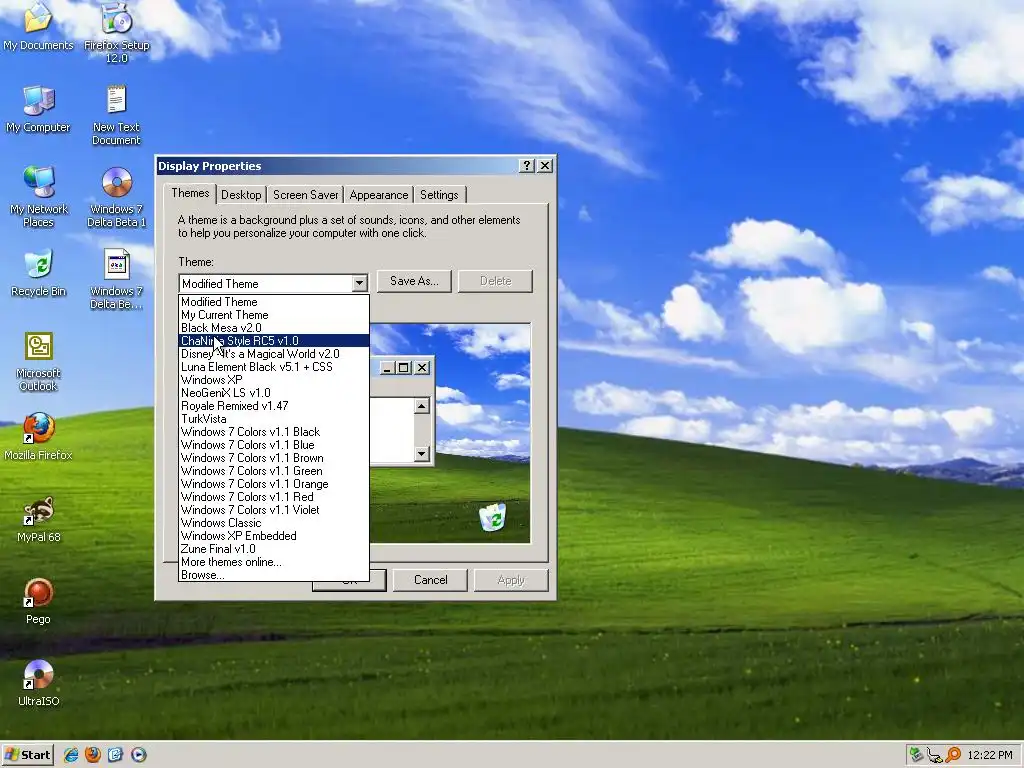Select the New Text Document icon
Screen dimensions: 1024x768
click(x=116, y=115)
